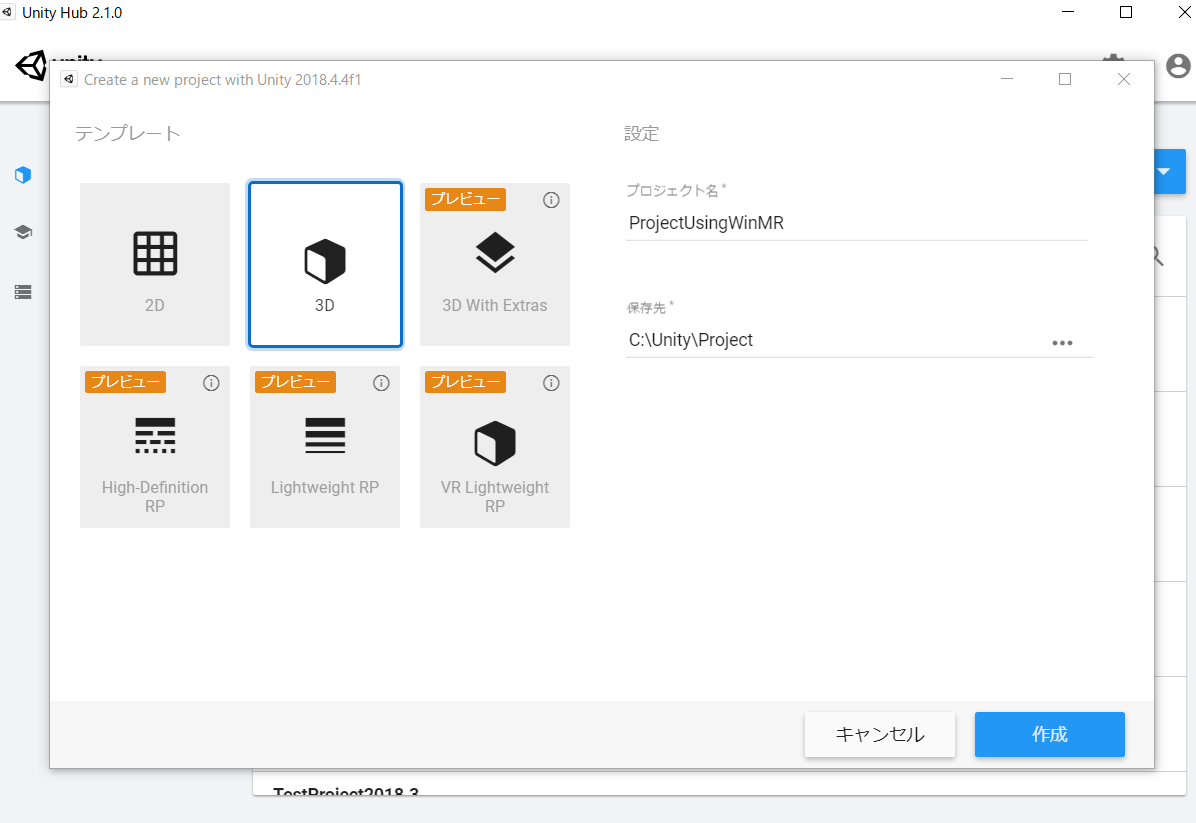
Task: Click the Unity logo at top left
Action: (x=33, y=66)
